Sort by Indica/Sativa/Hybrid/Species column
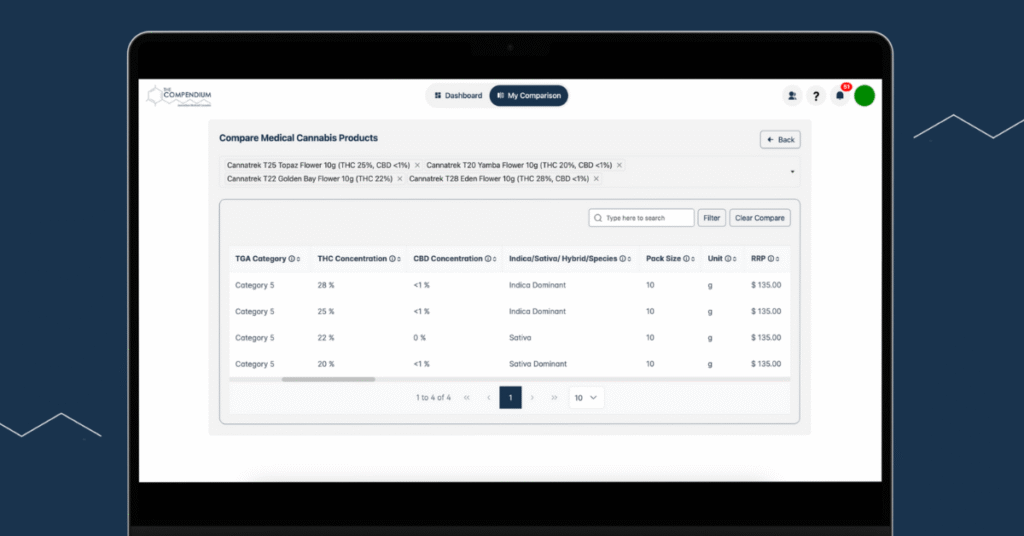The height and width of the screenshot is (536, 1024). coord(630,259)
